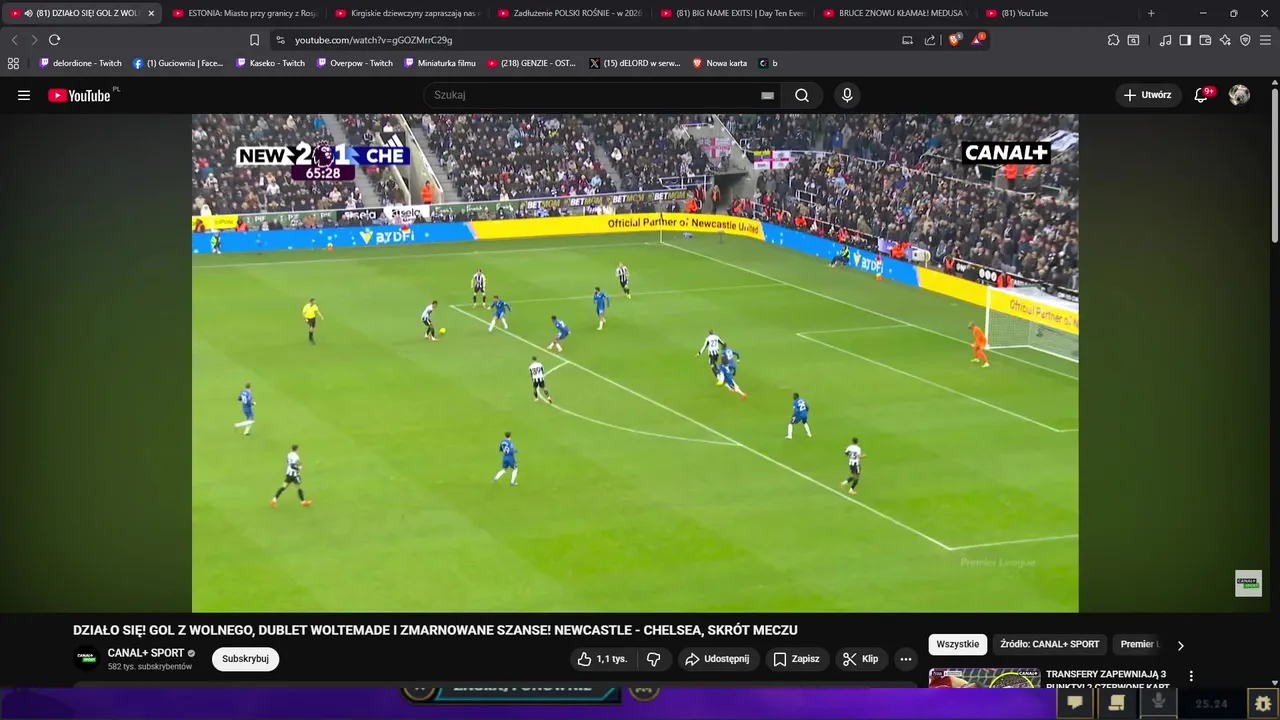Go back in browser history
Image resolution: width=1280 pixels, height=720 pixels.
pos(14,40)
